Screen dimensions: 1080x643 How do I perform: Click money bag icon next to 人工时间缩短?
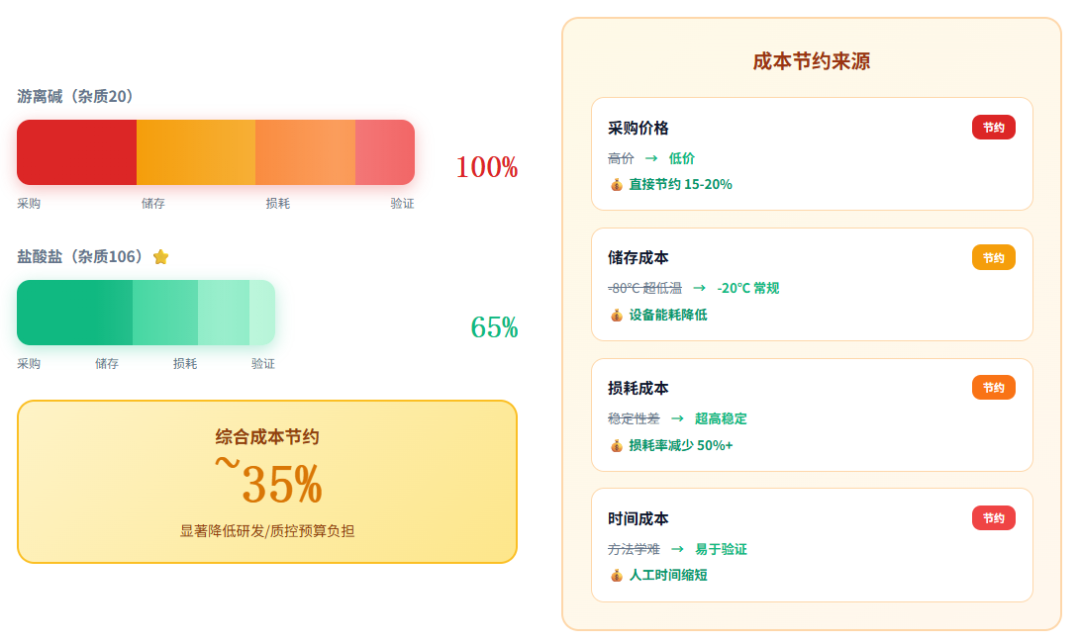(616, 576)
